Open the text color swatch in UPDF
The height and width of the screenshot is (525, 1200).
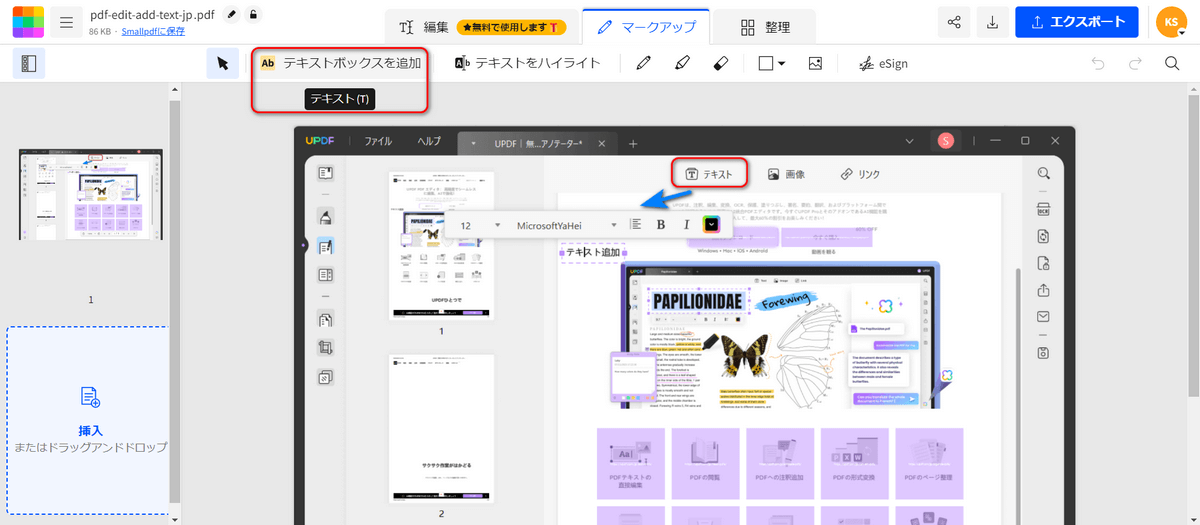711,225
